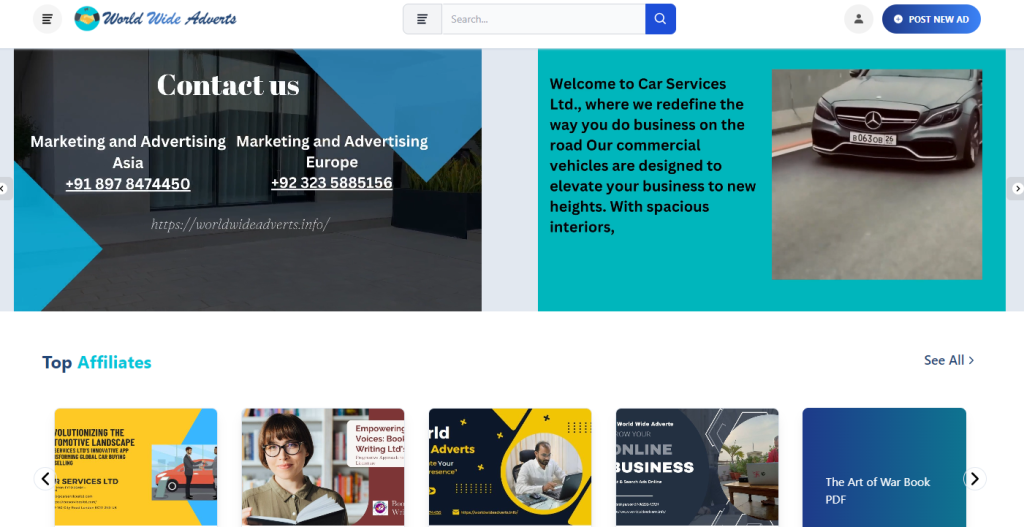Click the World Wide Adverts logo
Viewport: 1024px width, 527px height.
[155, 18]
